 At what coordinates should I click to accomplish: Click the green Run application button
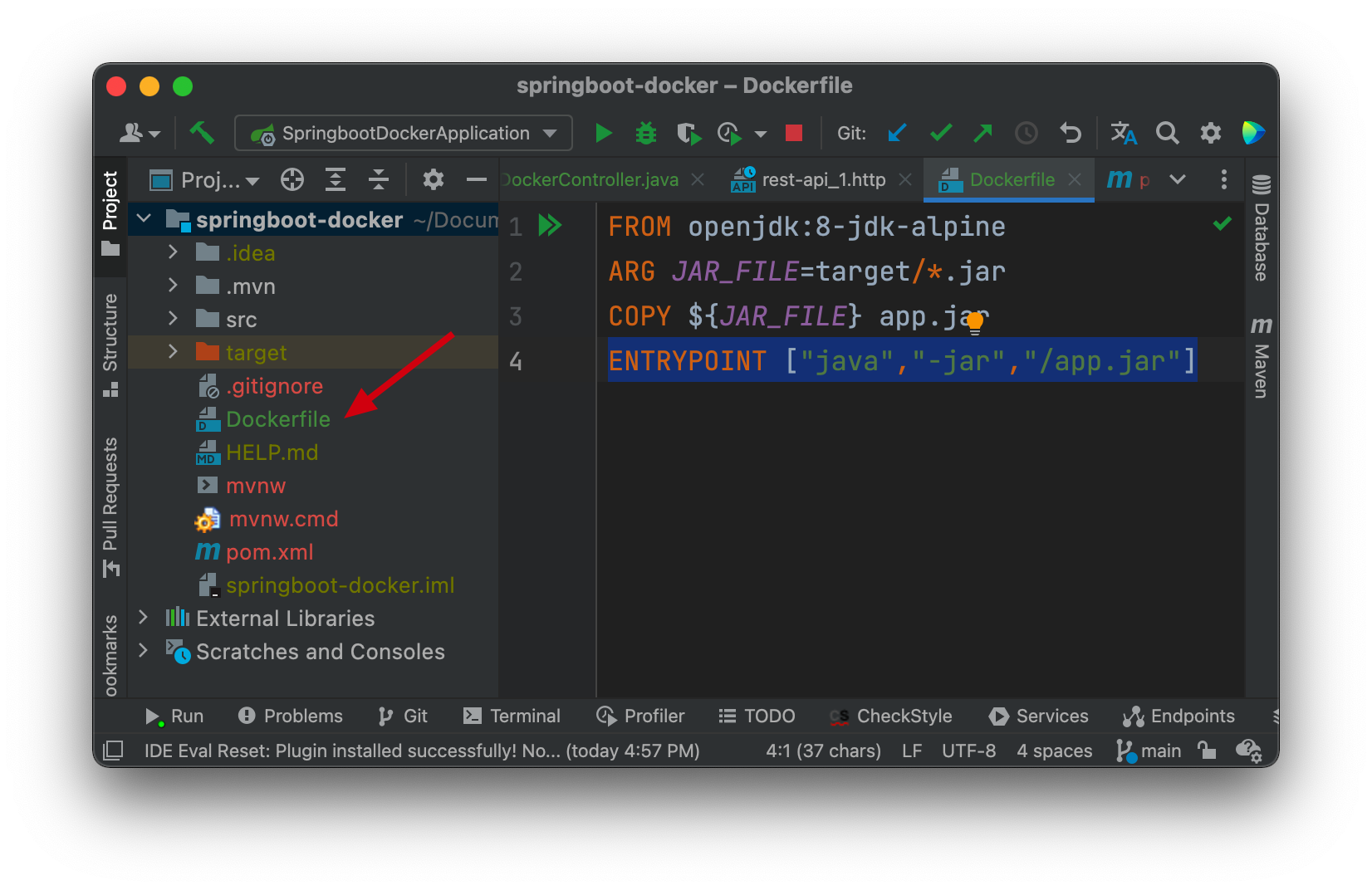tap(603, 133)
